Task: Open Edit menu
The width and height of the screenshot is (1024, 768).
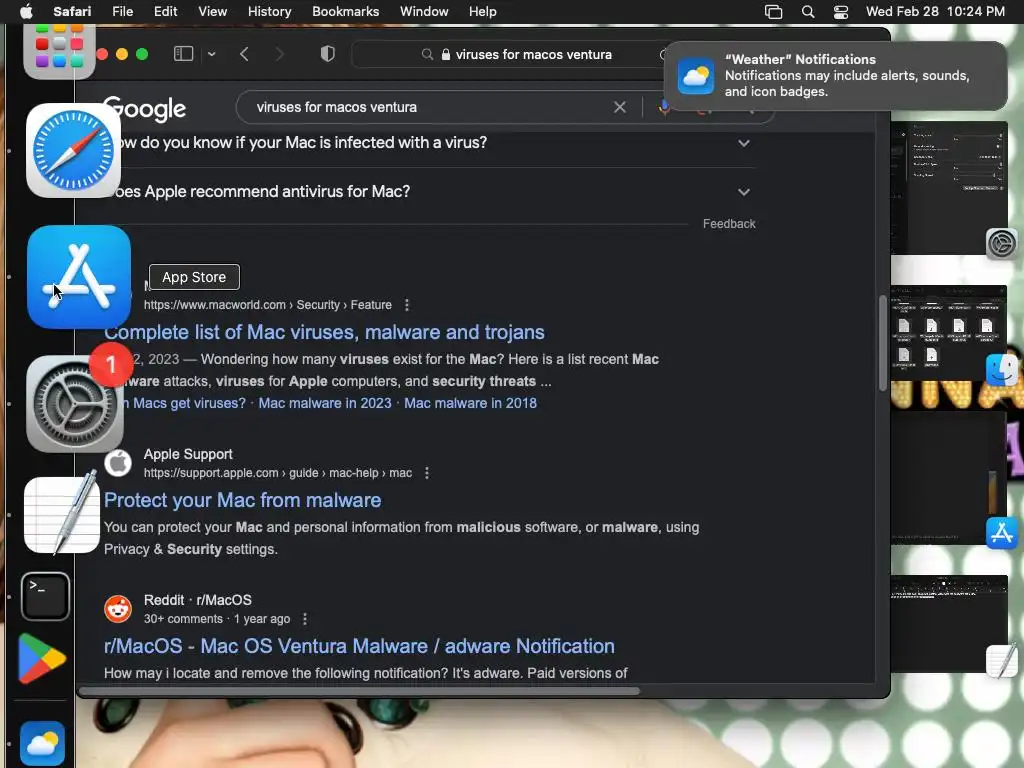Action: tap(165, 12)
